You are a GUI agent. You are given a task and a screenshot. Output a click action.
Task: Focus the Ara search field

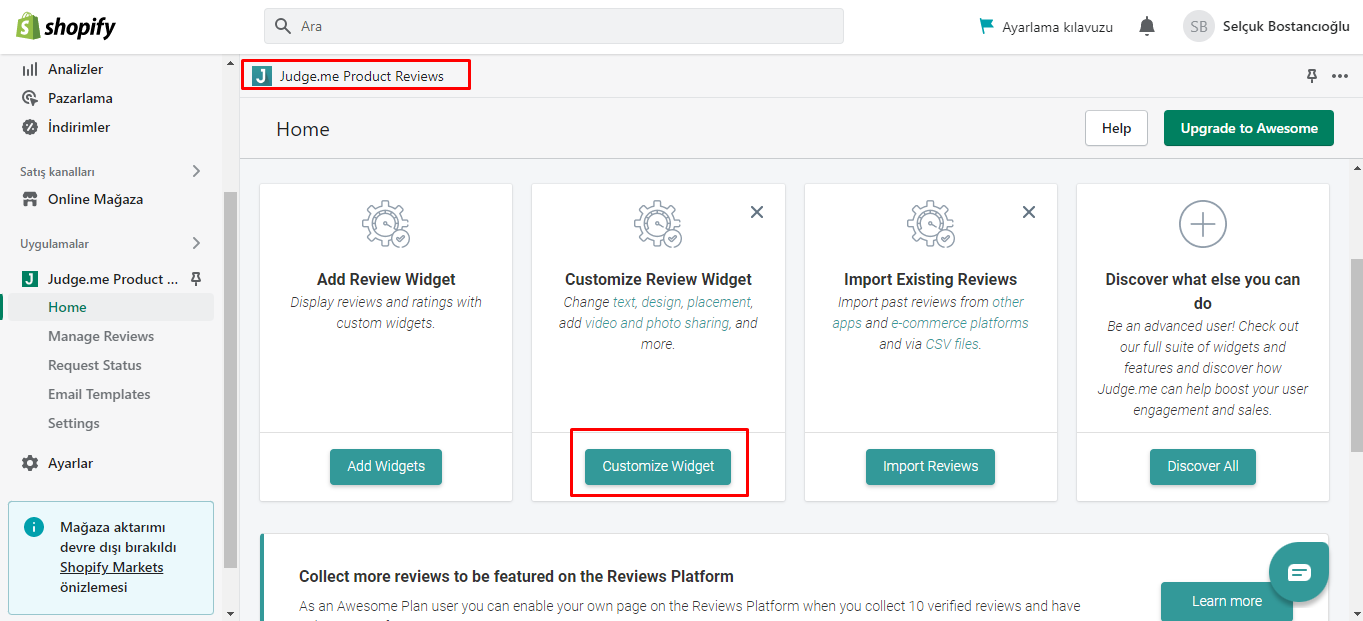coord(554,26)
